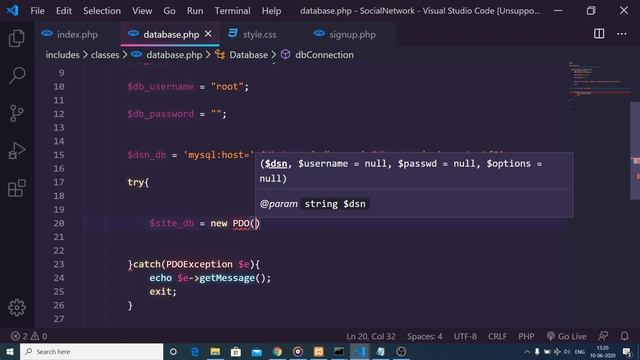Split the editor to the right
Image resolution: width=640 pixels, height=360 pixels.
tap(599, 34)
